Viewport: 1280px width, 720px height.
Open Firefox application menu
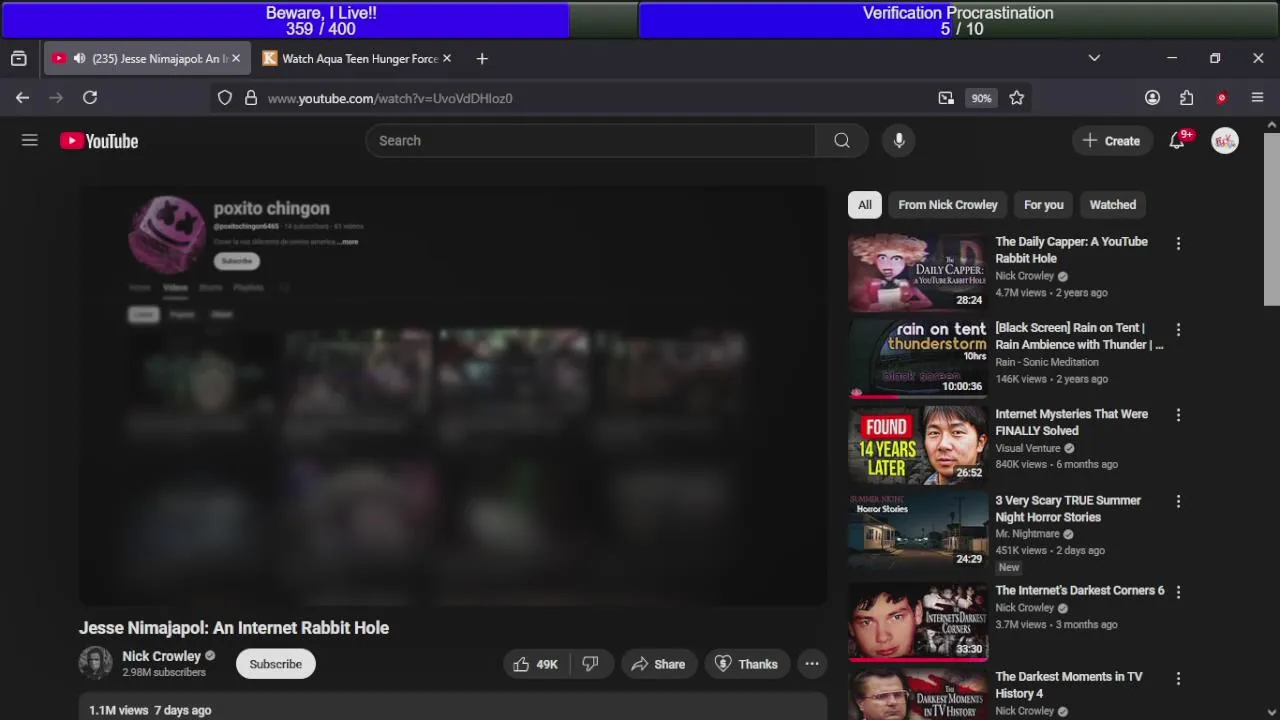(1257, 98)
